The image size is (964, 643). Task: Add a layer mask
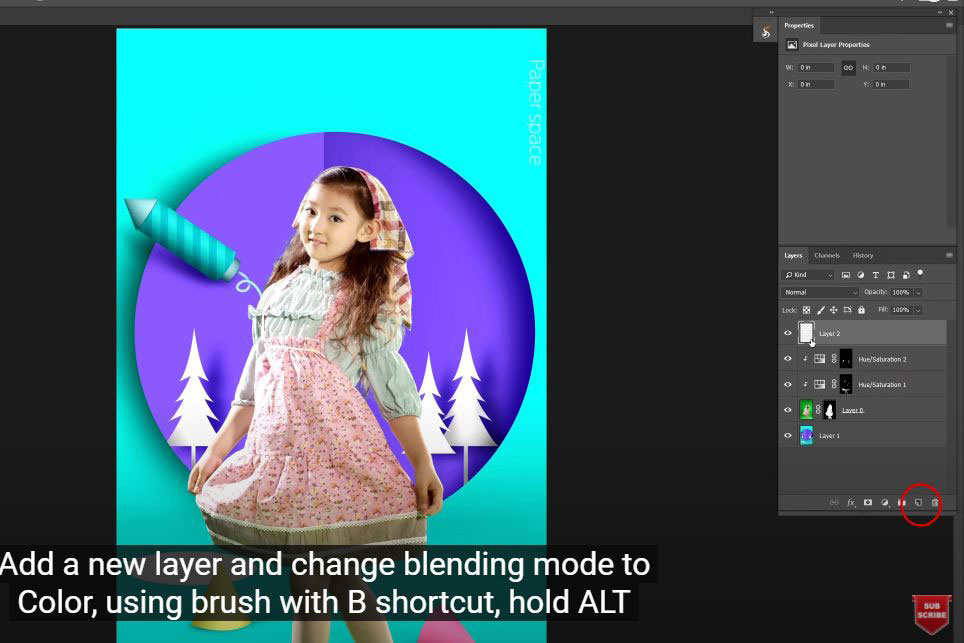[x=867, y=502]
